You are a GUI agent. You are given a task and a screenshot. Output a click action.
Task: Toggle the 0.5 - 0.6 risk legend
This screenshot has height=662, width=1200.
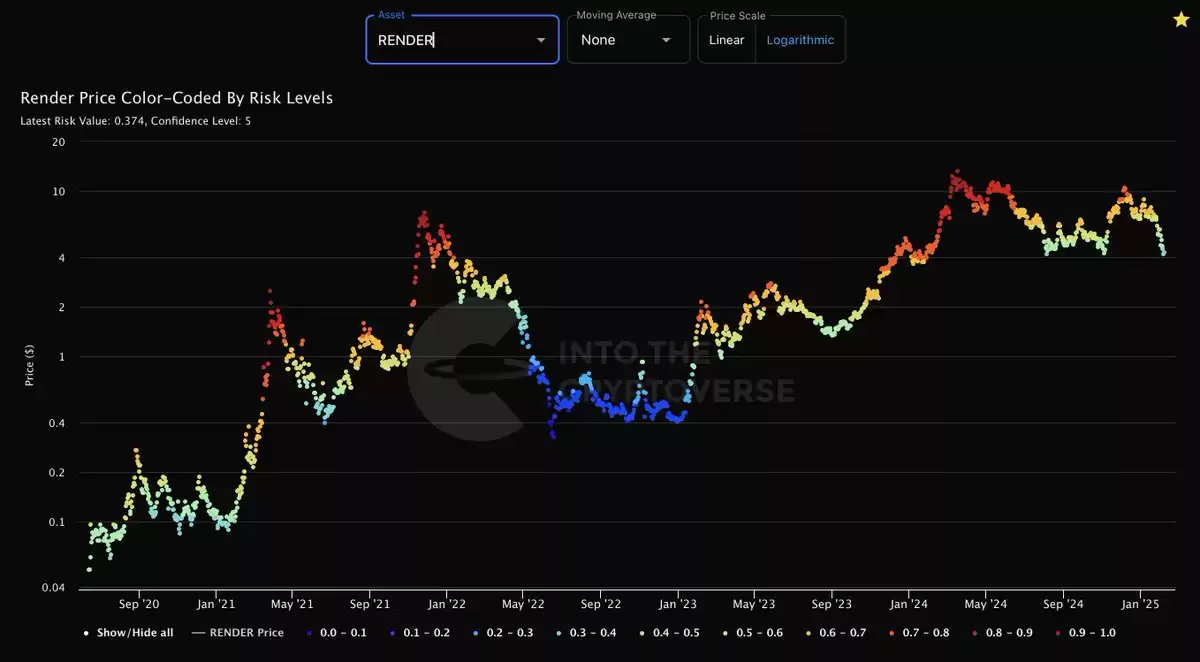pos(753,633)
